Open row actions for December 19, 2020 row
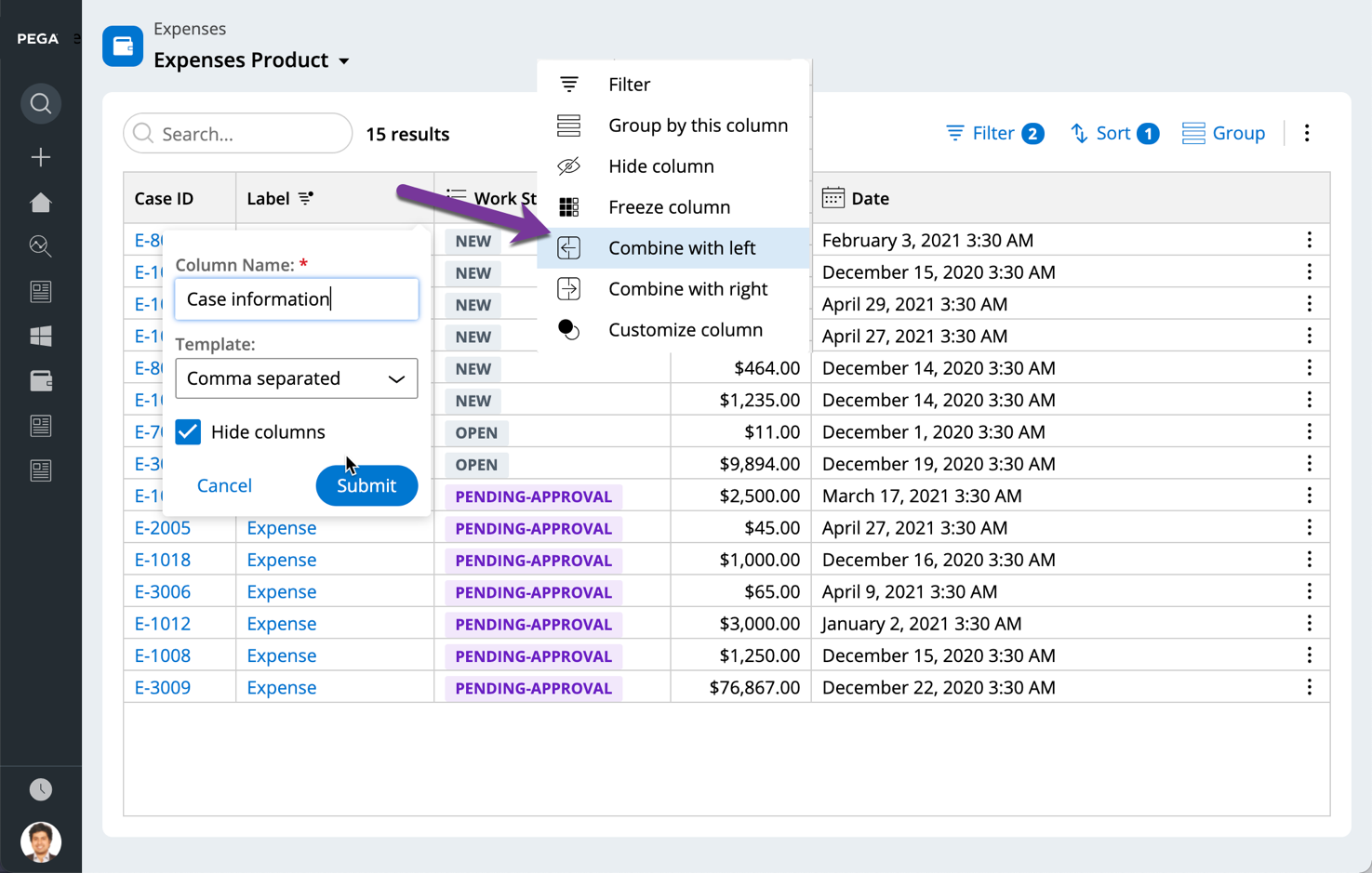 (x=1309, y=463)
